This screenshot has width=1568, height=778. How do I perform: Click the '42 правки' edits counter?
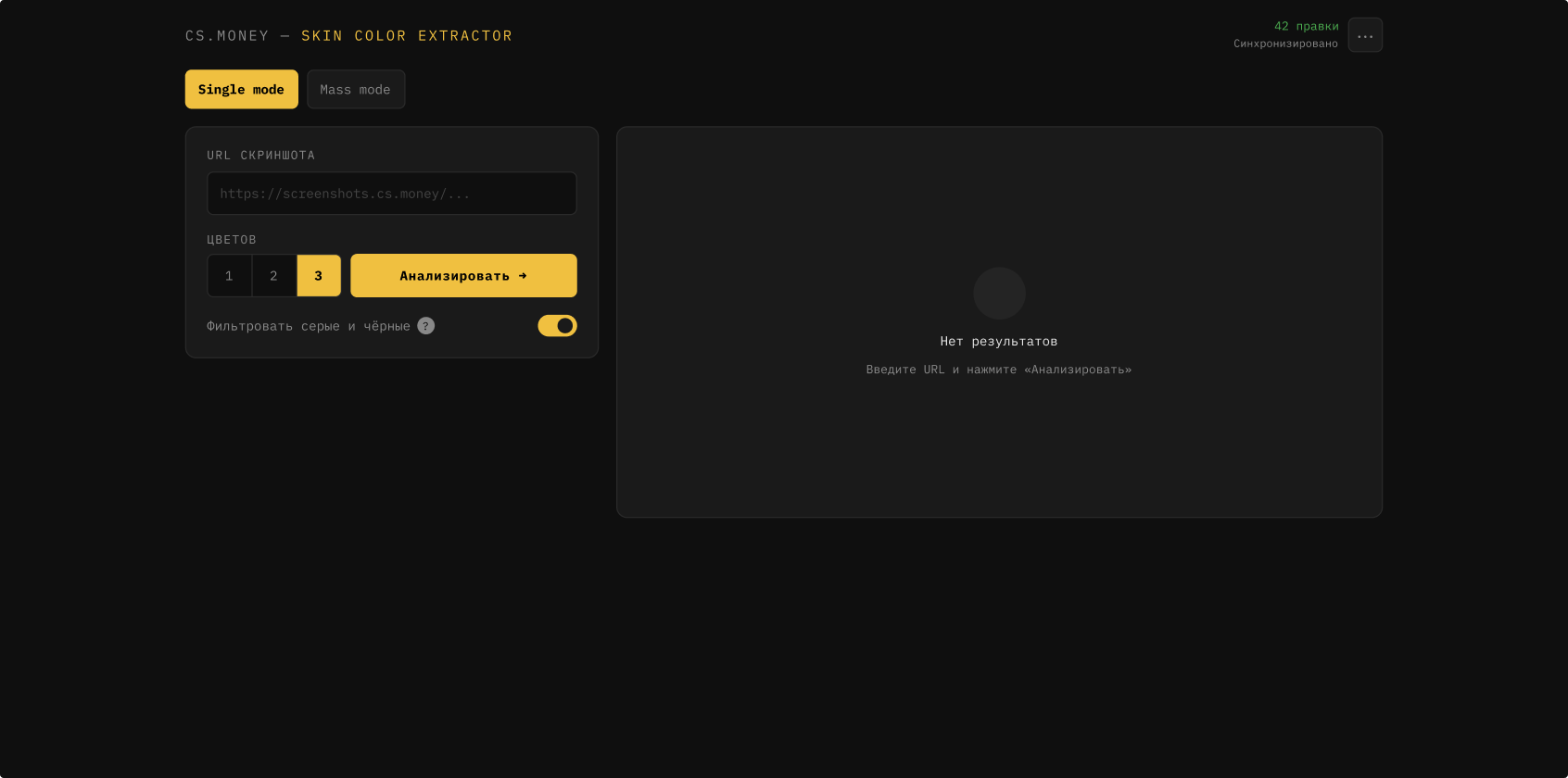tap(1306, 26)
